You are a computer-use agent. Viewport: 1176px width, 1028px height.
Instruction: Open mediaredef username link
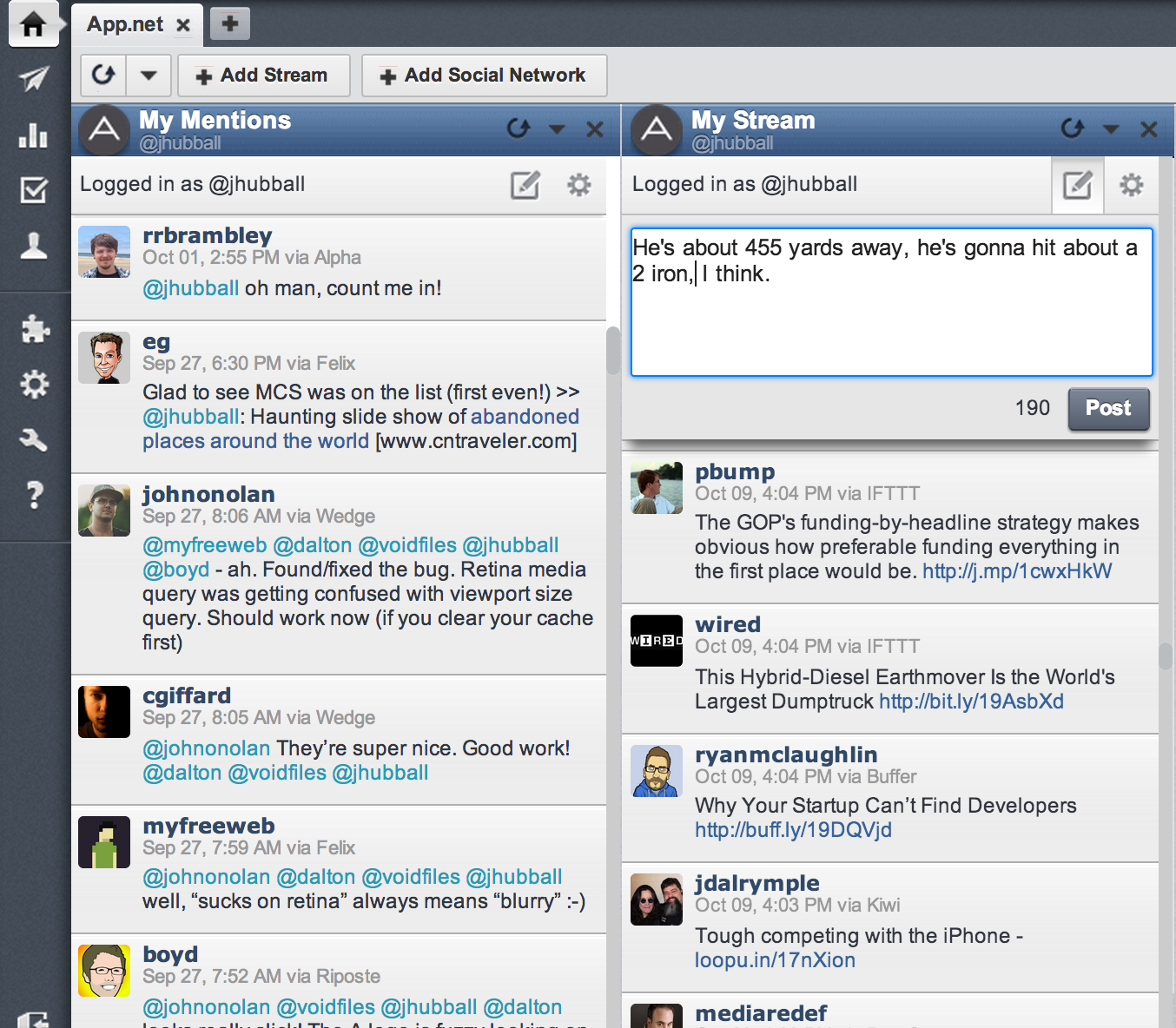(x=761, y=1013)
